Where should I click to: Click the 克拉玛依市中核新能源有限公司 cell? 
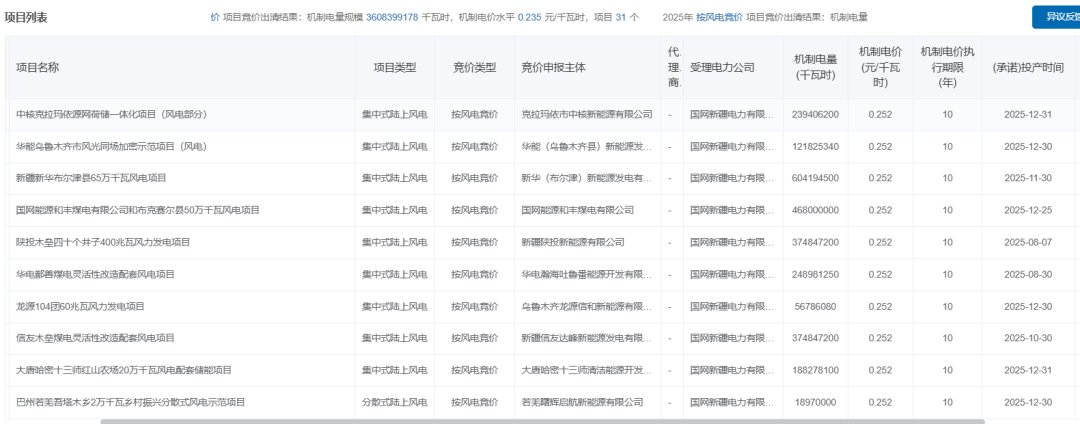[x=586, y=115]
